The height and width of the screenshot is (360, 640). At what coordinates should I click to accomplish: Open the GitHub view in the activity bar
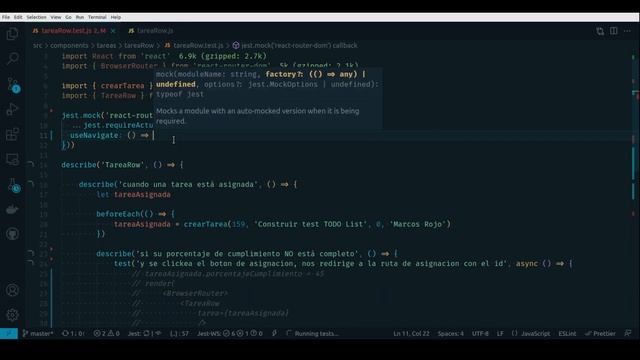coord(12,234)
